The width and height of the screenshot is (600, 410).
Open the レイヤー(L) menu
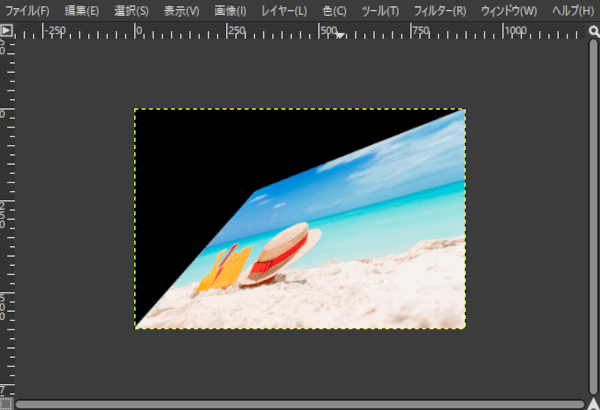pos(285,11)
